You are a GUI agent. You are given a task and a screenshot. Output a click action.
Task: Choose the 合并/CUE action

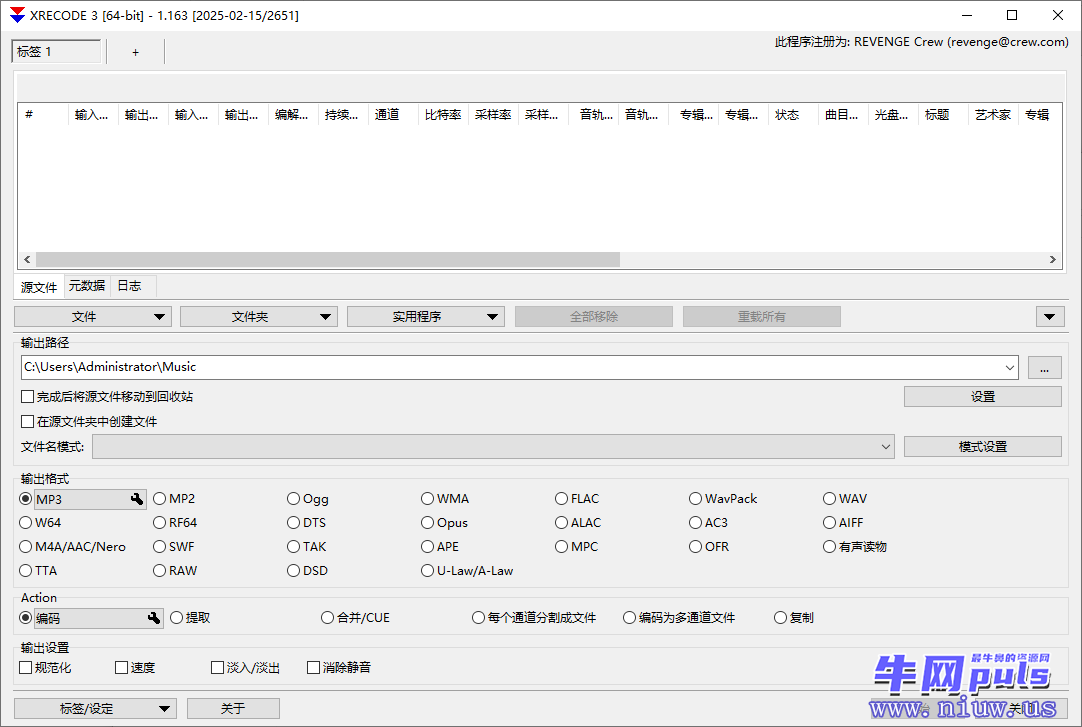pyautogui.click(x=355, y=618)
